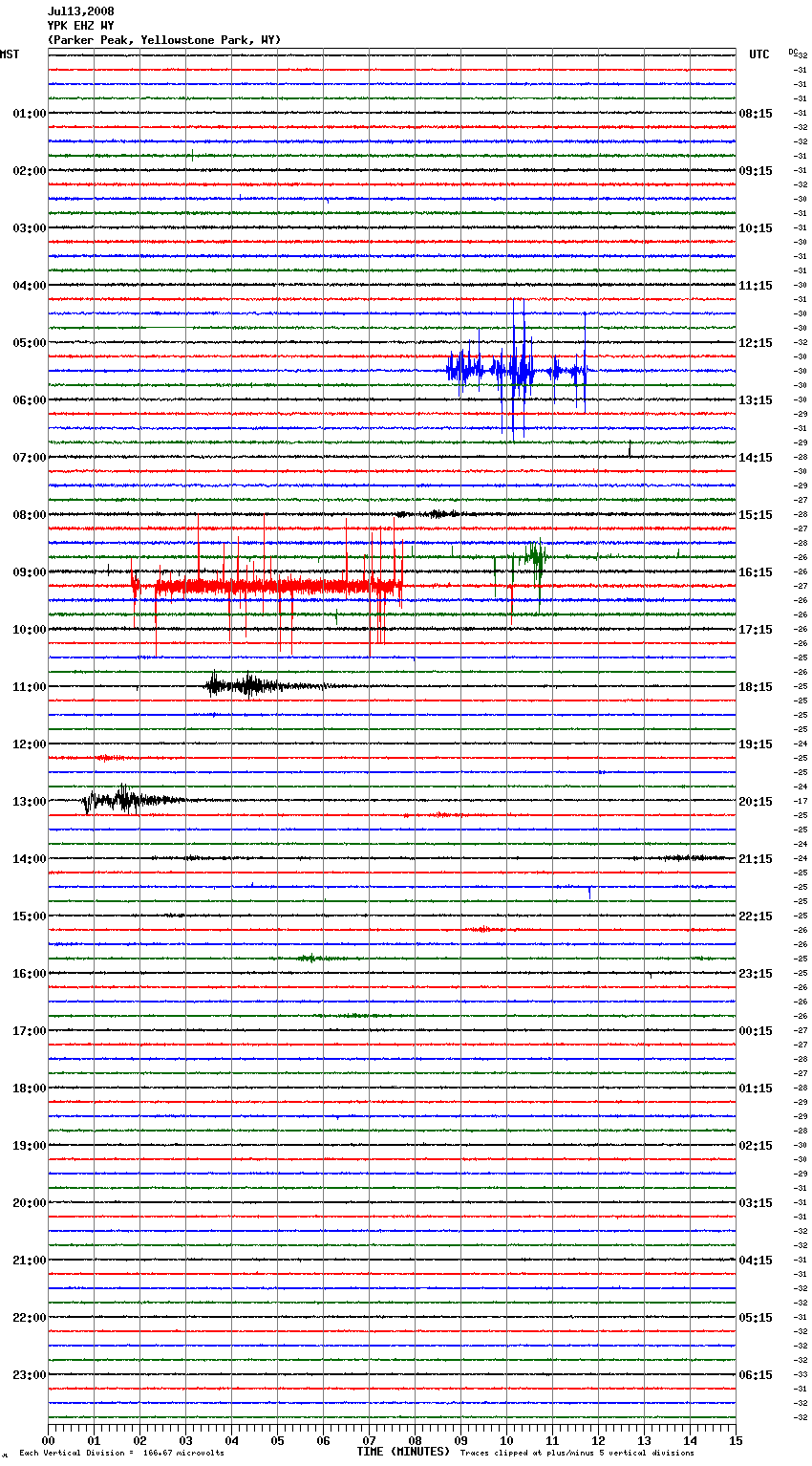Select the 17:00 MST time label

click(x=29, y=1031)
